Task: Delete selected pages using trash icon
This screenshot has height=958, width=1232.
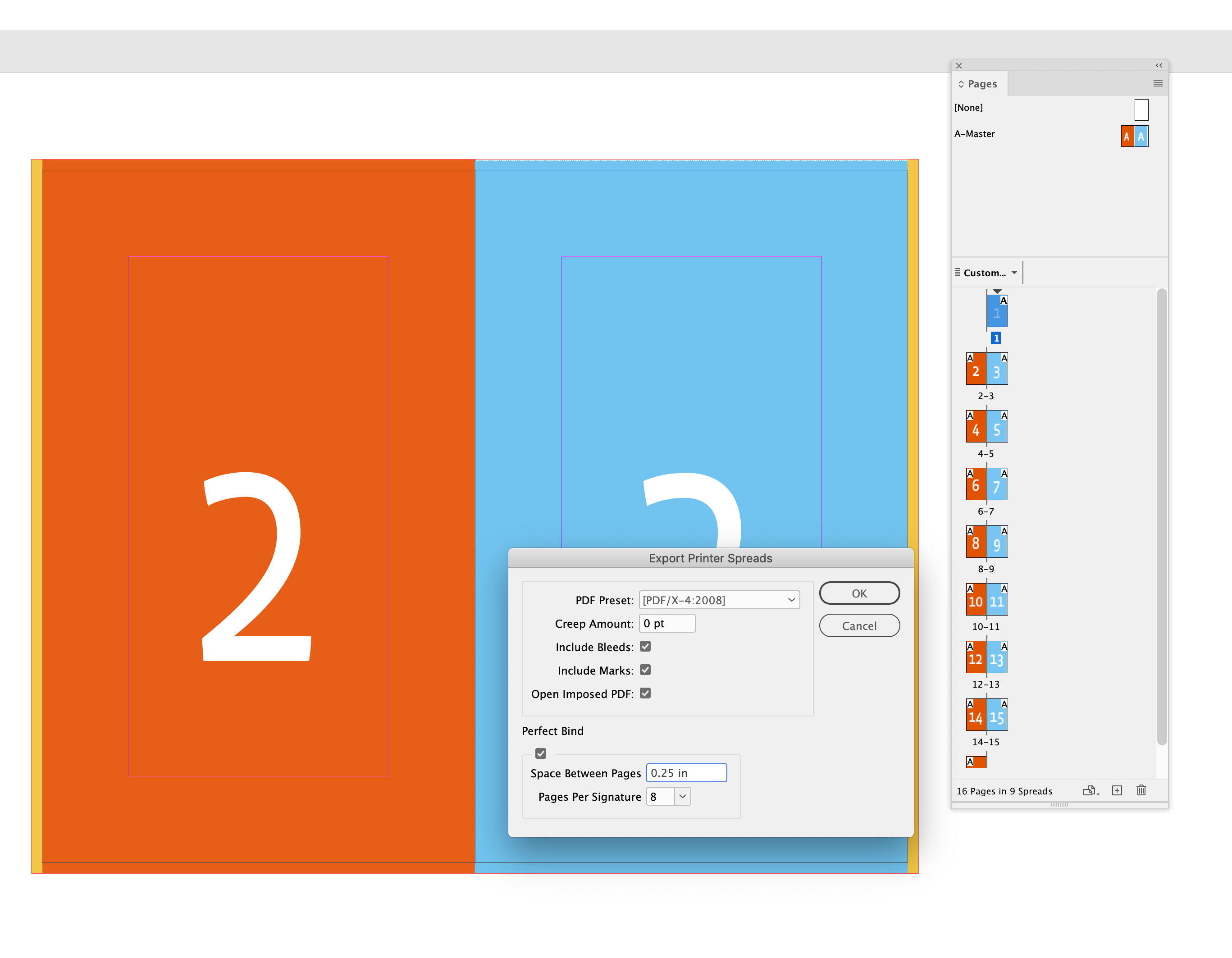Action: tap(1141, 790)
